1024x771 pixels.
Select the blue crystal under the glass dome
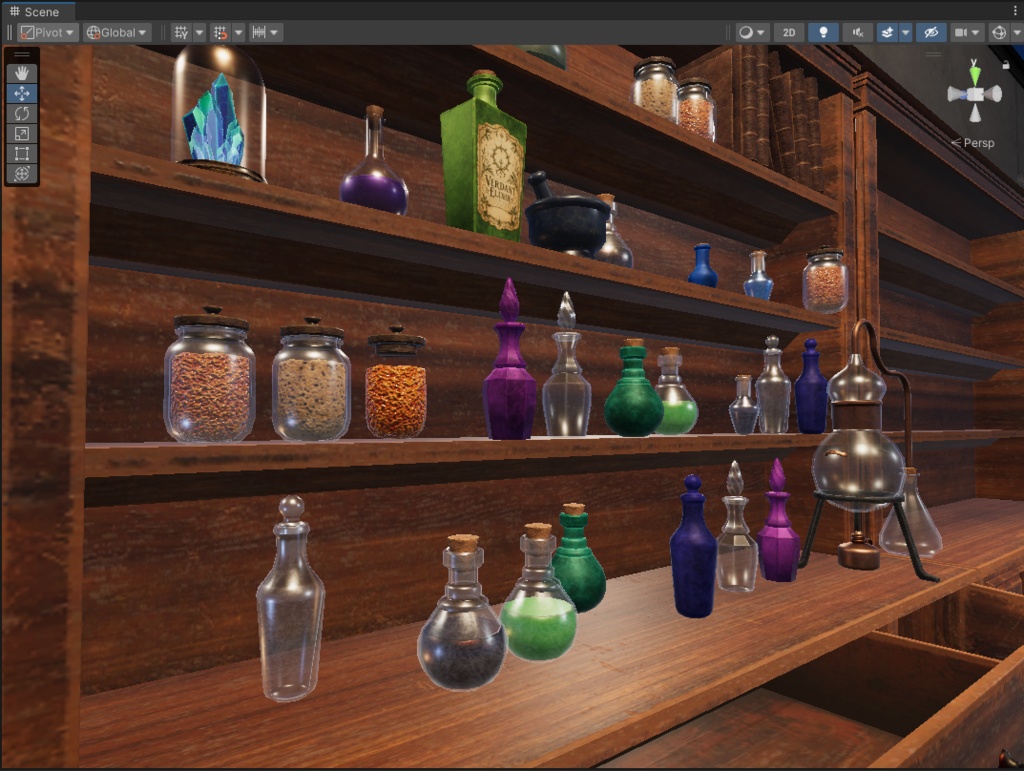click(x=214, y=119)
